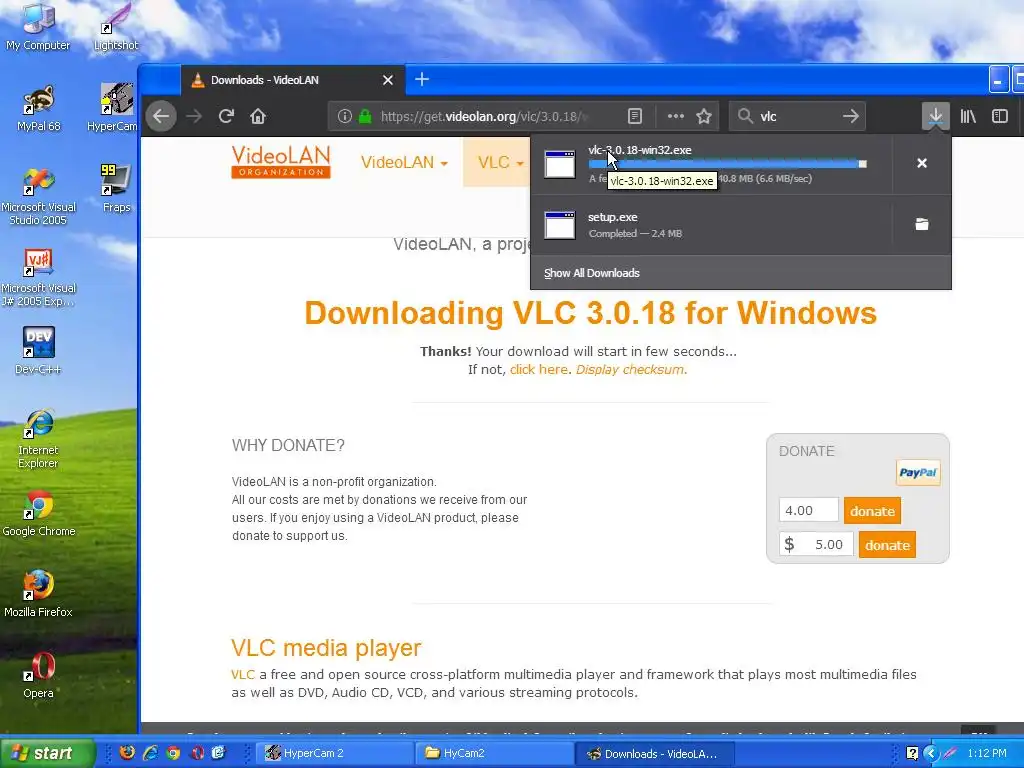Expand the VideoLAN navigation menu
This screenshot has width=1024, height=768.
tap(404, 162)
